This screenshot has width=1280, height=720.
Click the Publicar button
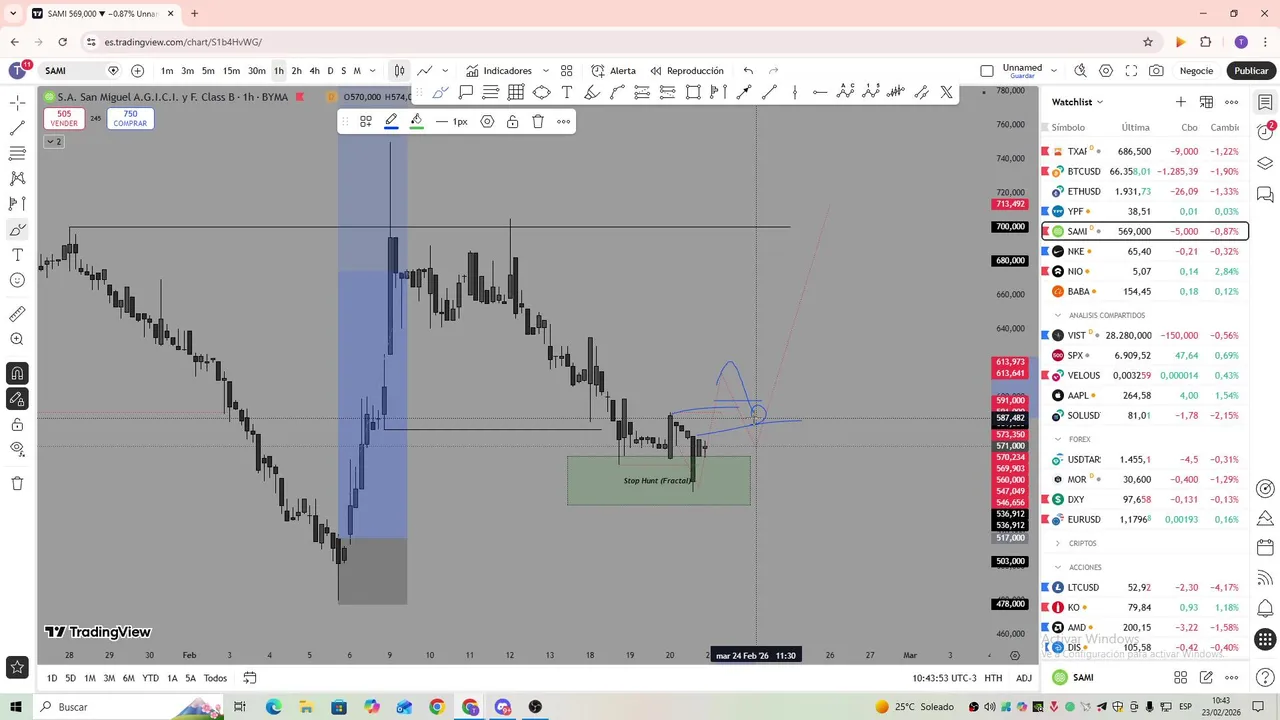[1251, 71]
